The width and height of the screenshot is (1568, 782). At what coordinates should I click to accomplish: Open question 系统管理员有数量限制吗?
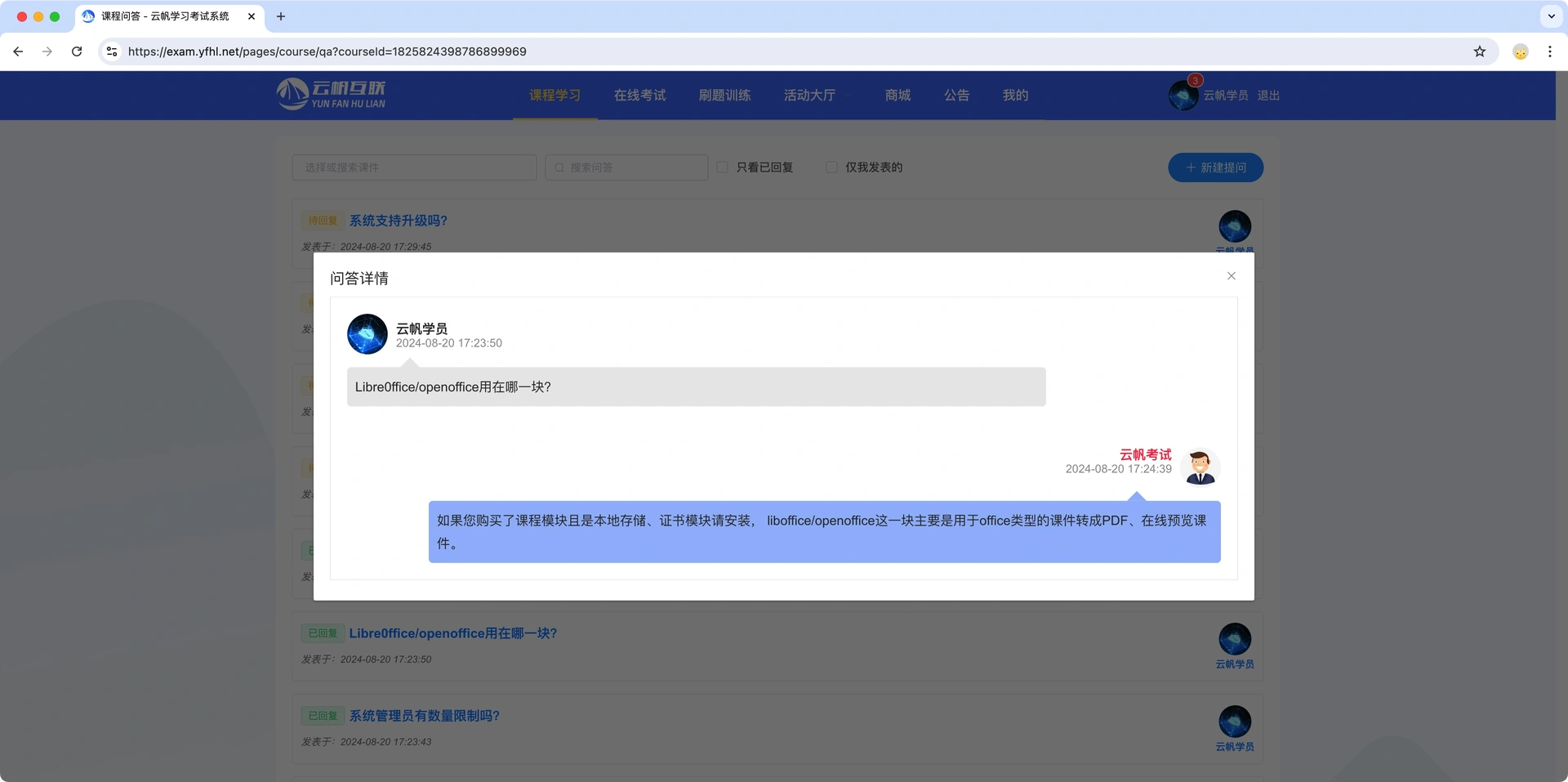coord(425,716)
